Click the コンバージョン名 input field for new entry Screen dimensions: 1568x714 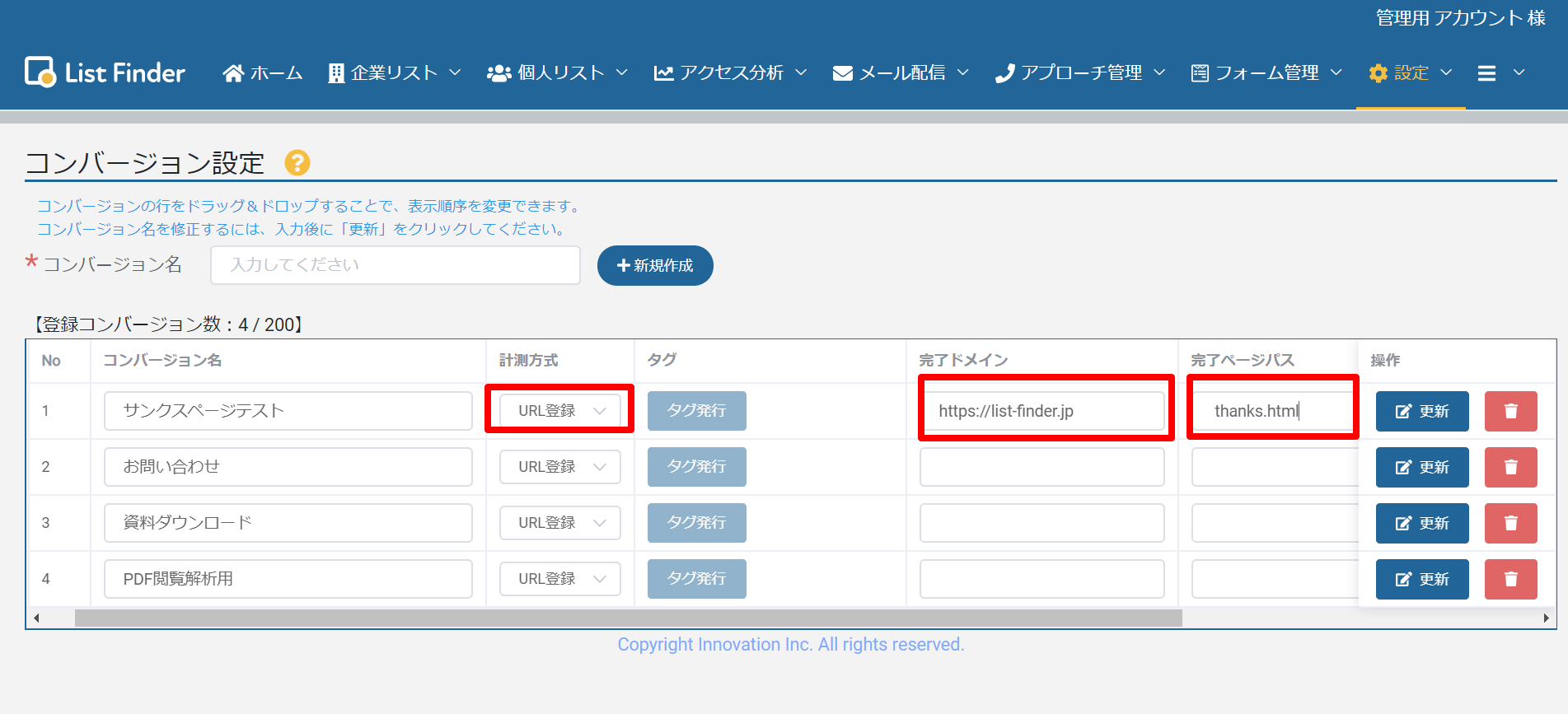pos(395,265)
